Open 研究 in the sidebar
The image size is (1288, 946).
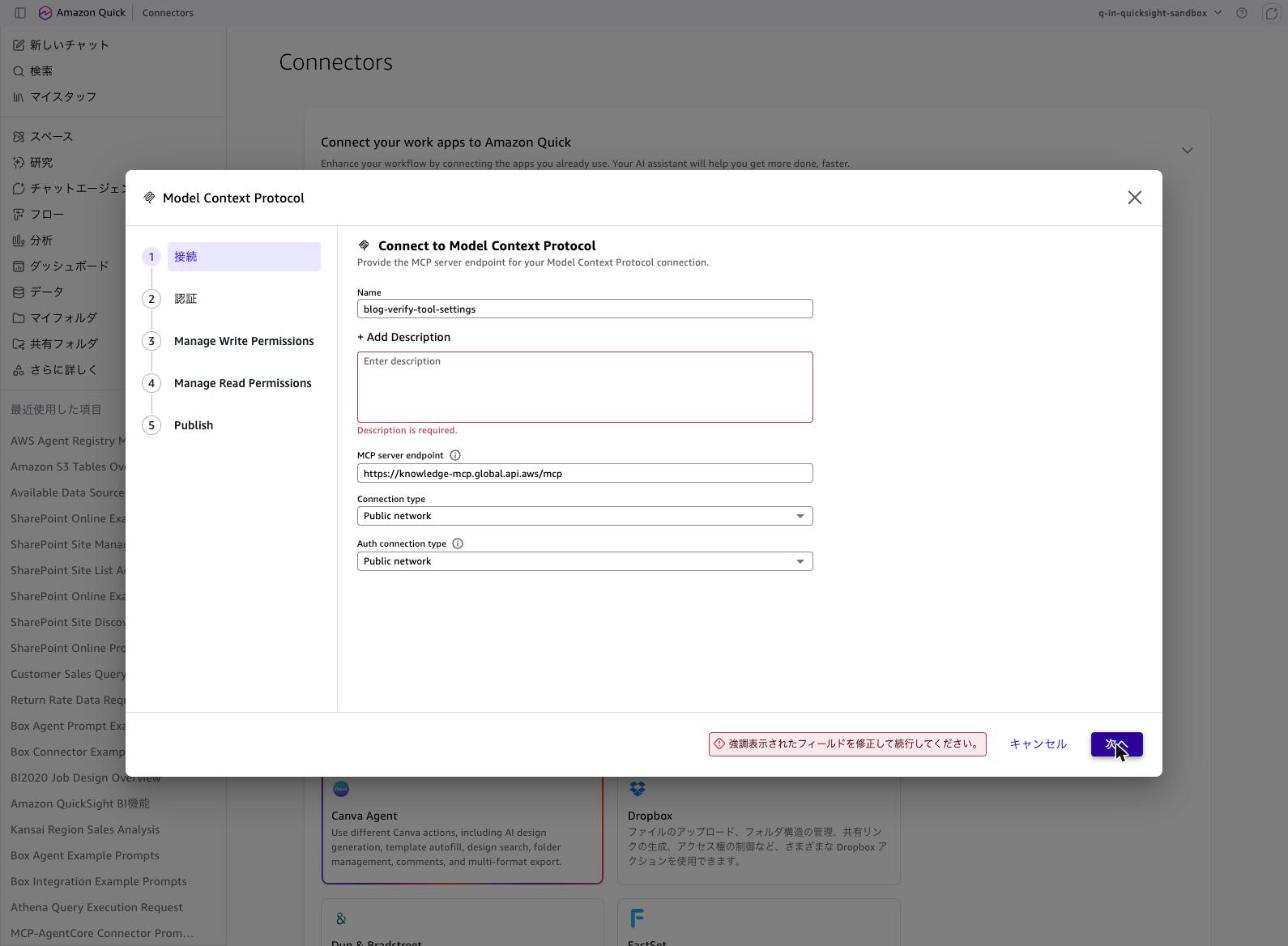point(34,163)
